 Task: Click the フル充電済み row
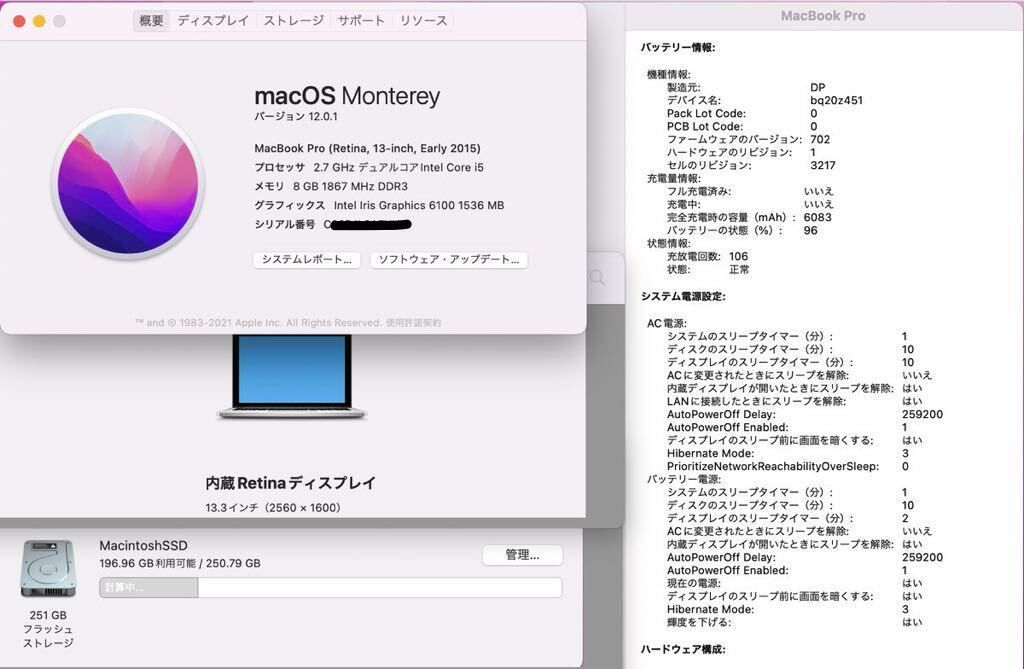(750, 191)
